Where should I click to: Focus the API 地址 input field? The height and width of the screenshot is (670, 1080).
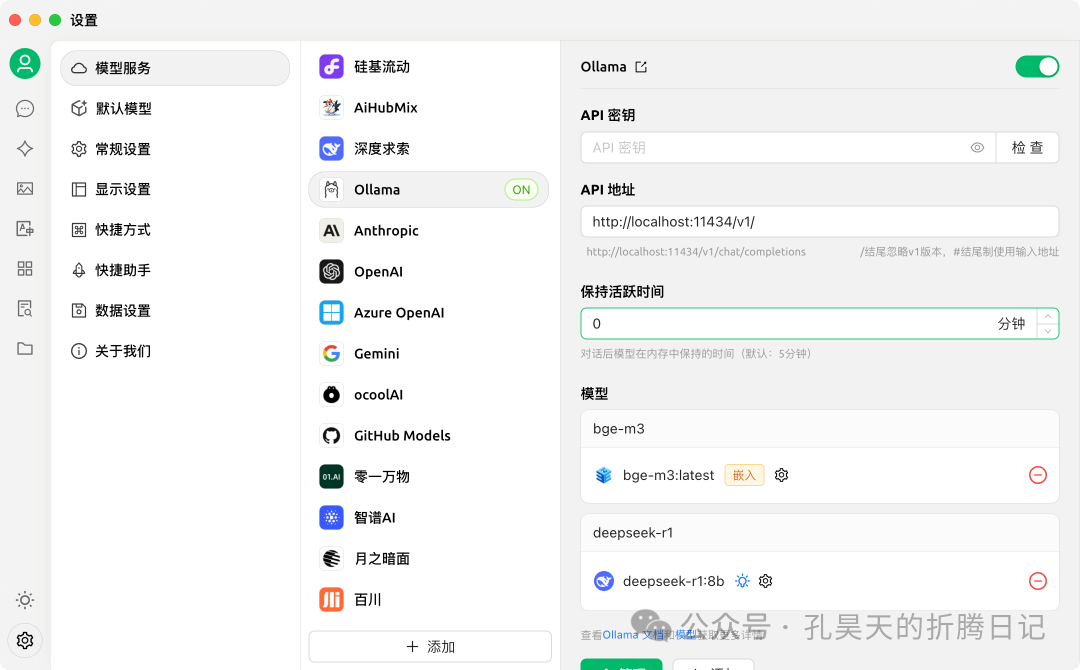[820, 222]
